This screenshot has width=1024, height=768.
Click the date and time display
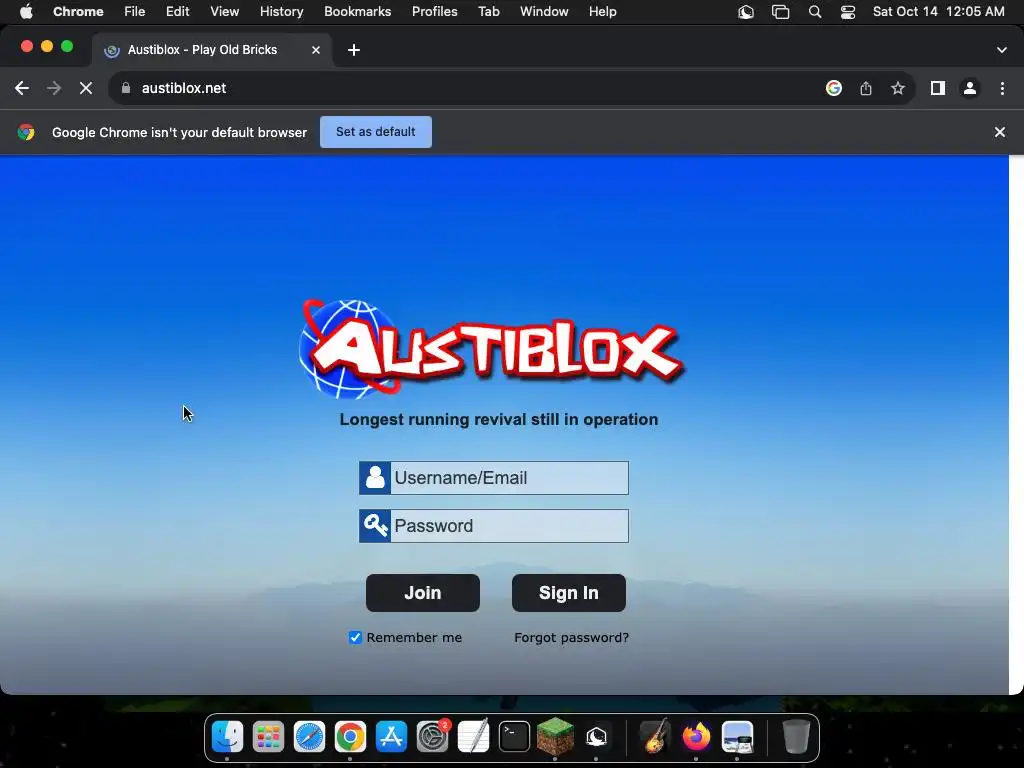(938, 12)
